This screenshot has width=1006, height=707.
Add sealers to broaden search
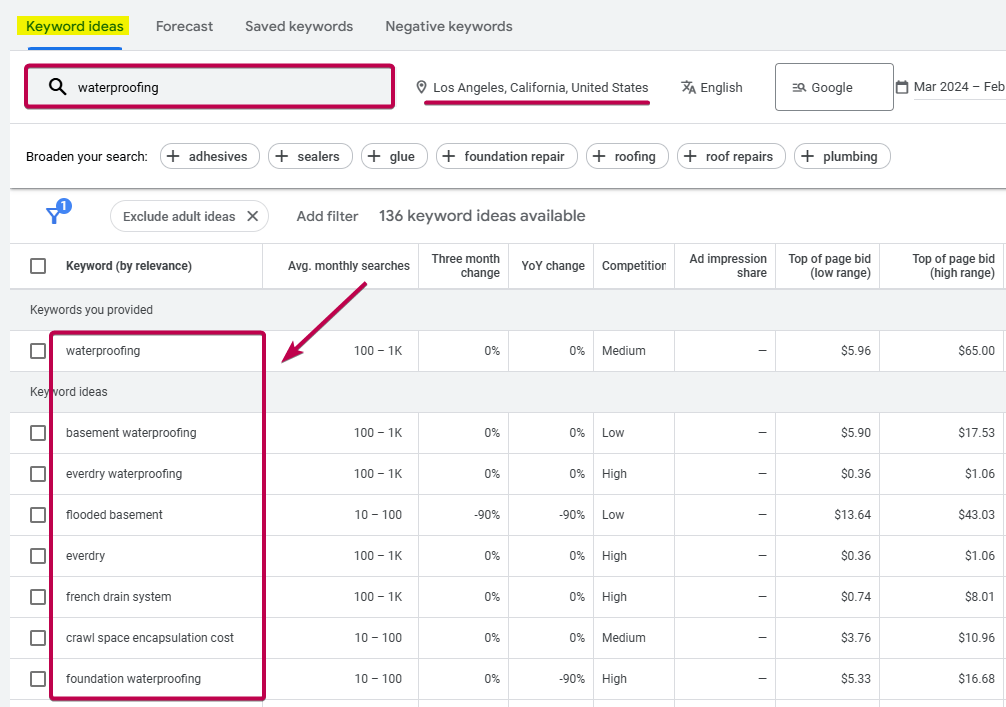311,156
